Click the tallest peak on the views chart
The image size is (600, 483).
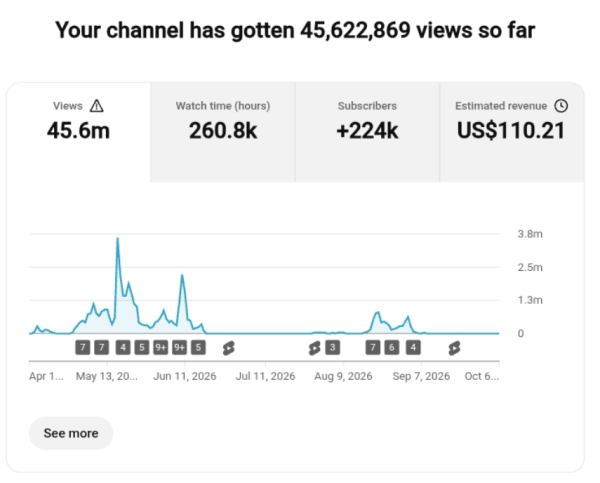tap(117, 238)
